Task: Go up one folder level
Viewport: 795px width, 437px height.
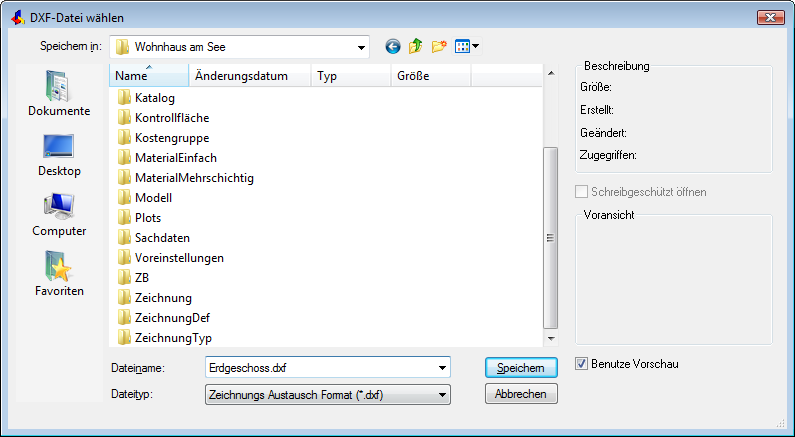Action: click(x=416, y=47)
